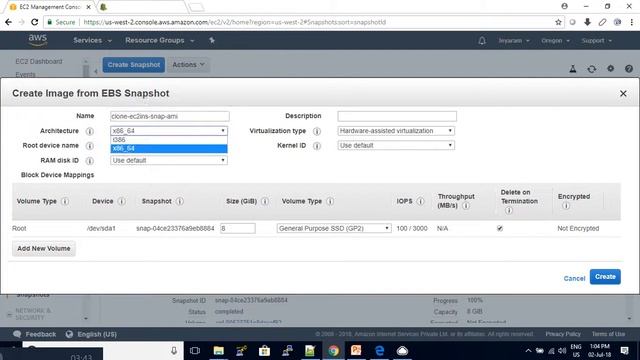Click the Size (GiB) info icon

click(265, 201)
